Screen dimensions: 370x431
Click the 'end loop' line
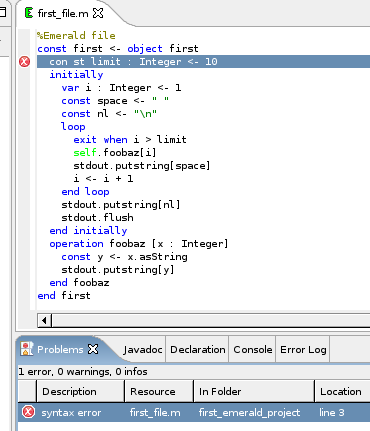tap(85, 192)
